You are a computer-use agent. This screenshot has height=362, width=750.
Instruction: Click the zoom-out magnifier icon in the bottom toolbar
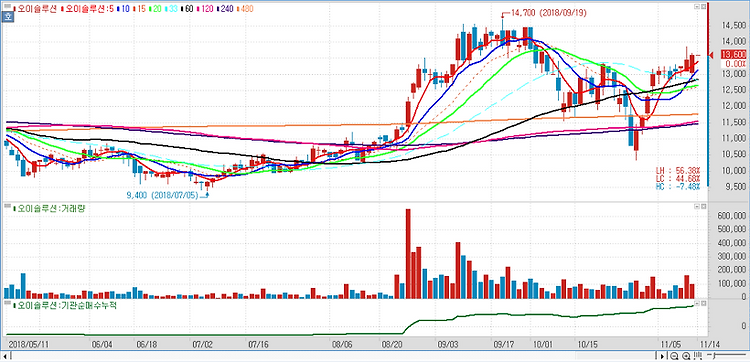tap(674, 356)
